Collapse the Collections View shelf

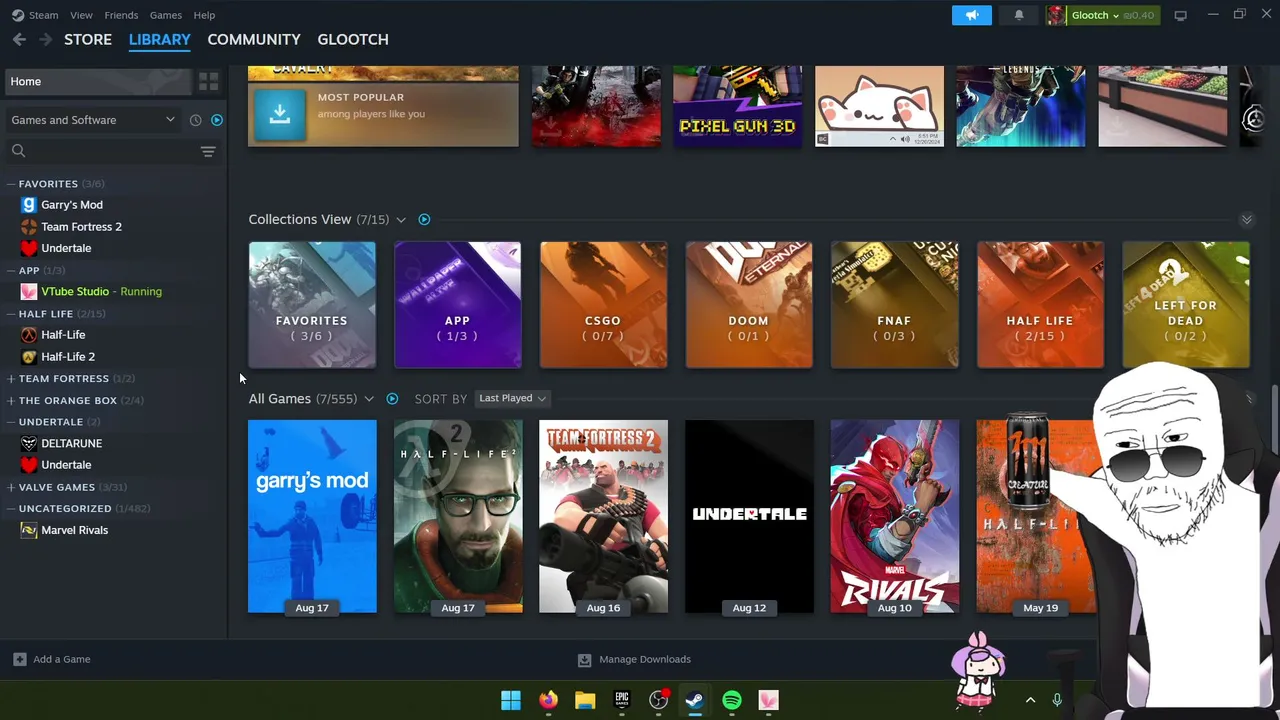click(1247, 220)
